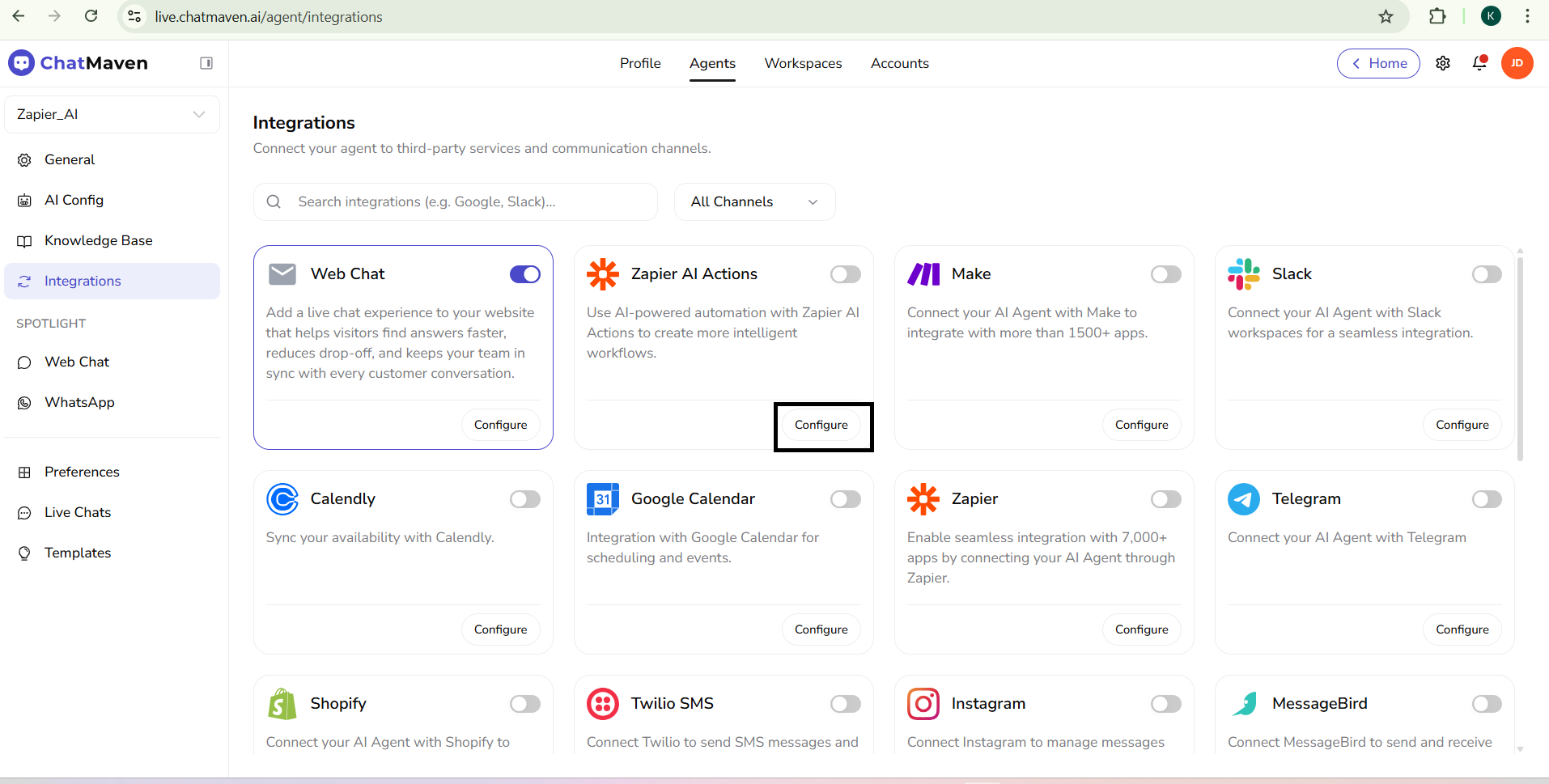Open the Knowledge Base menu item
The width and height of the screenshot is (1549, 784).
pos(98,240)
